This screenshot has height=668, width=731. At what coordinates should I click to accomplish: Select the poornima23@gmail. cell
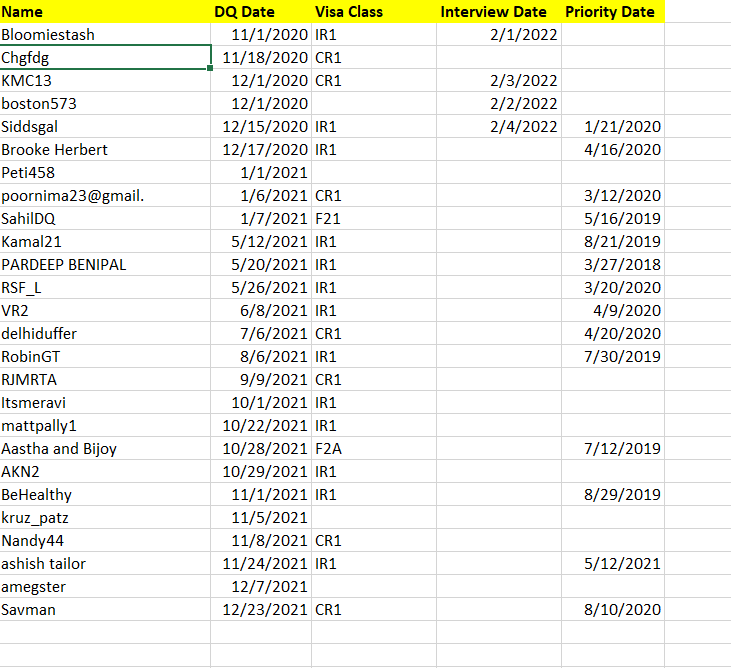(105, 195)
